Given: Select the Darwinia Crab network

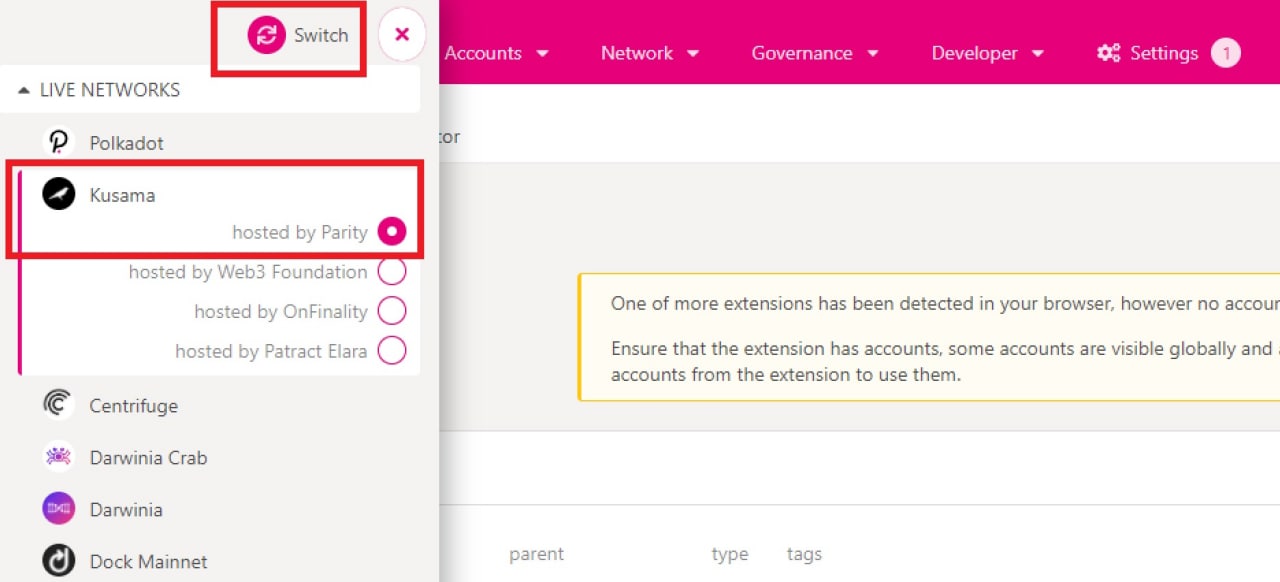Looking at the screenshot, I should (x=148, y=458).
